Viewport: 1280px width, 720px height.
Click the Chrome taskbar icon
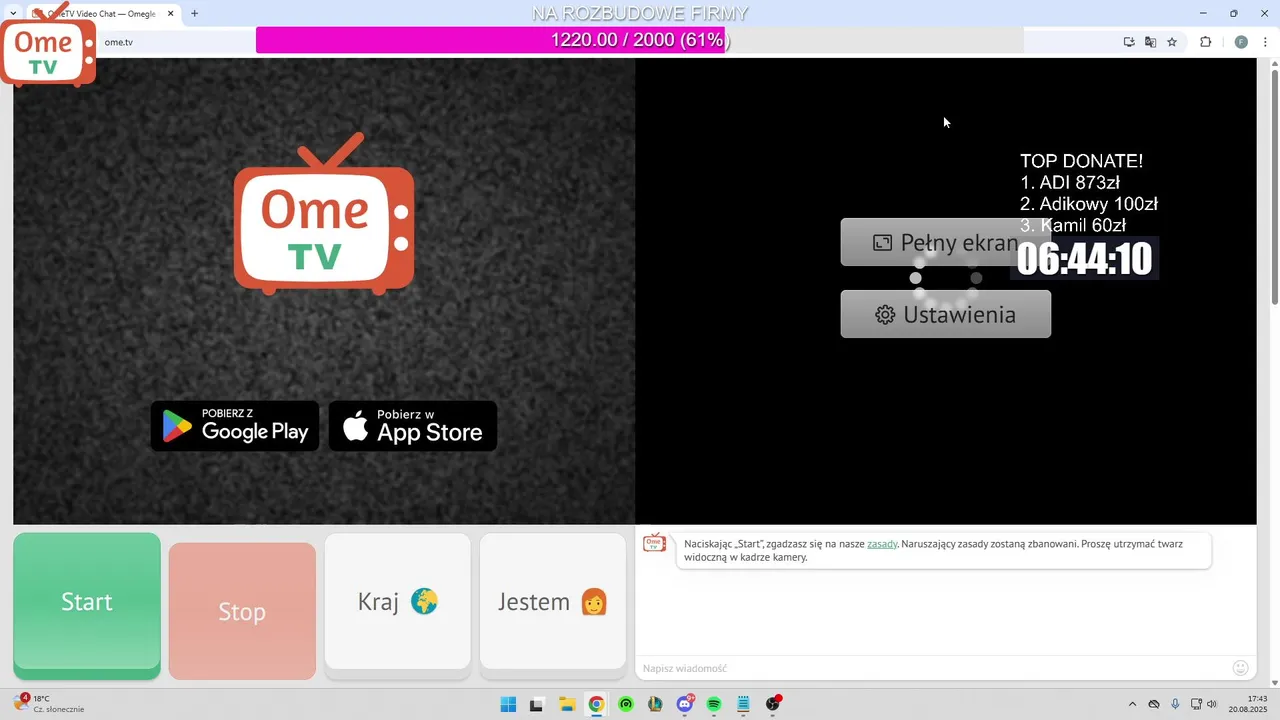coord(596,704)
